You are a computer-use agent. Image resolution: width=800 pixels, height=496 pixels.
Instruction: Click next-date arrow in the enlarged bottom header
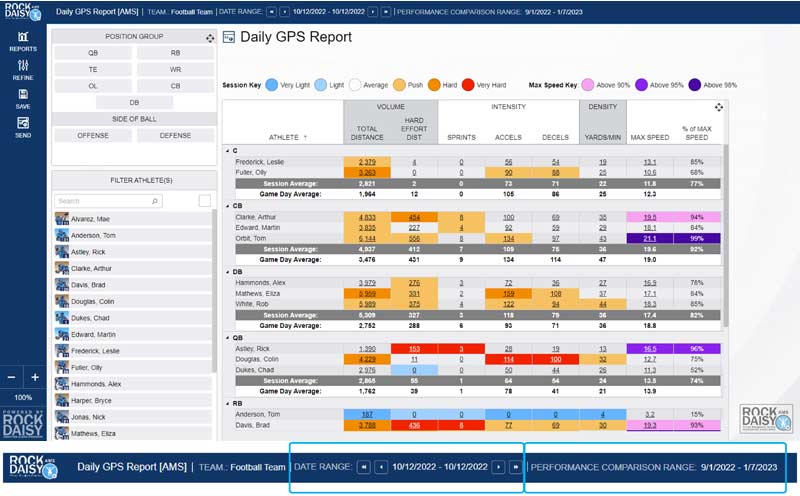point(498,467)
